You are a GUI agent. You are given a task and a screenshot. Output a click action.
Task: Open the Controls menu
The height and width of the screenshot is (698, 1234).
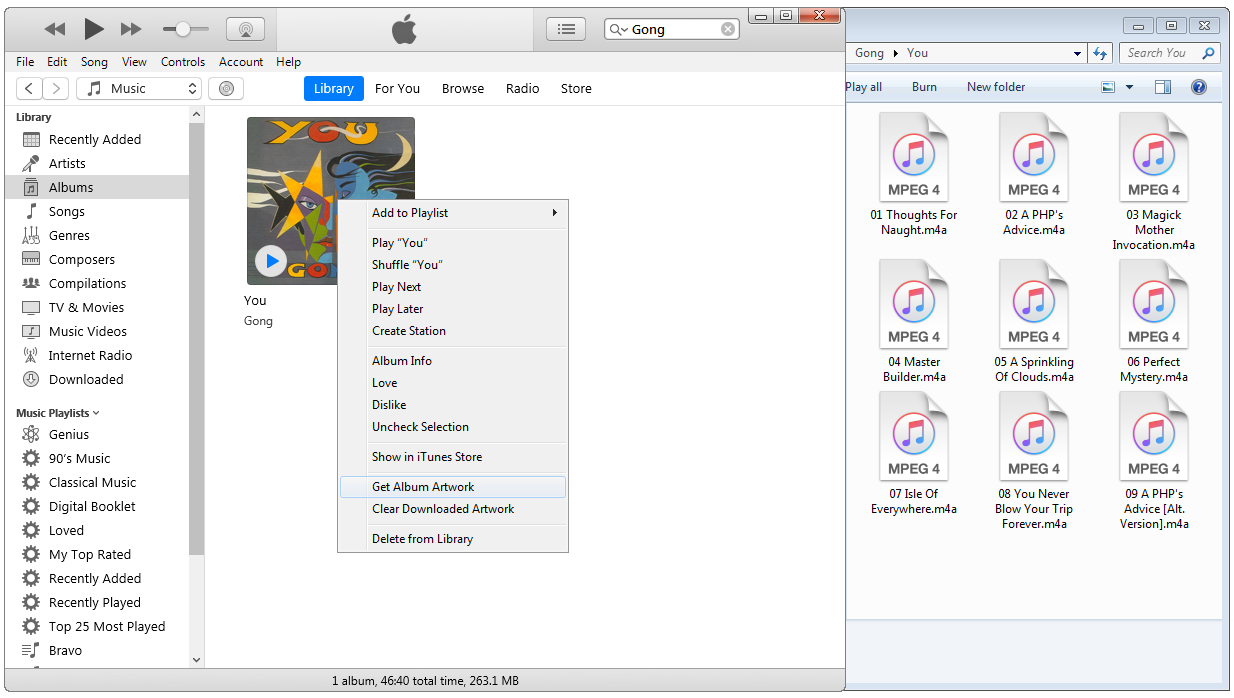click(183, 61)
